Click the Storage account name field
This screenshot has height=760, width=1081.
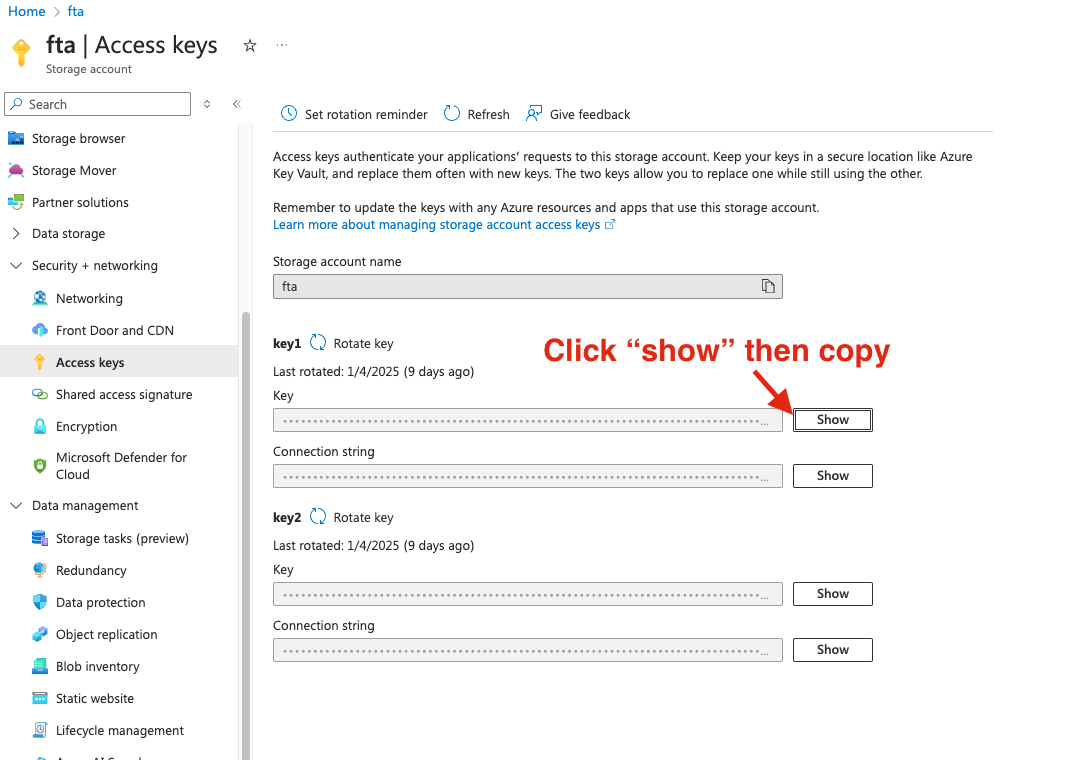[527, 286]
